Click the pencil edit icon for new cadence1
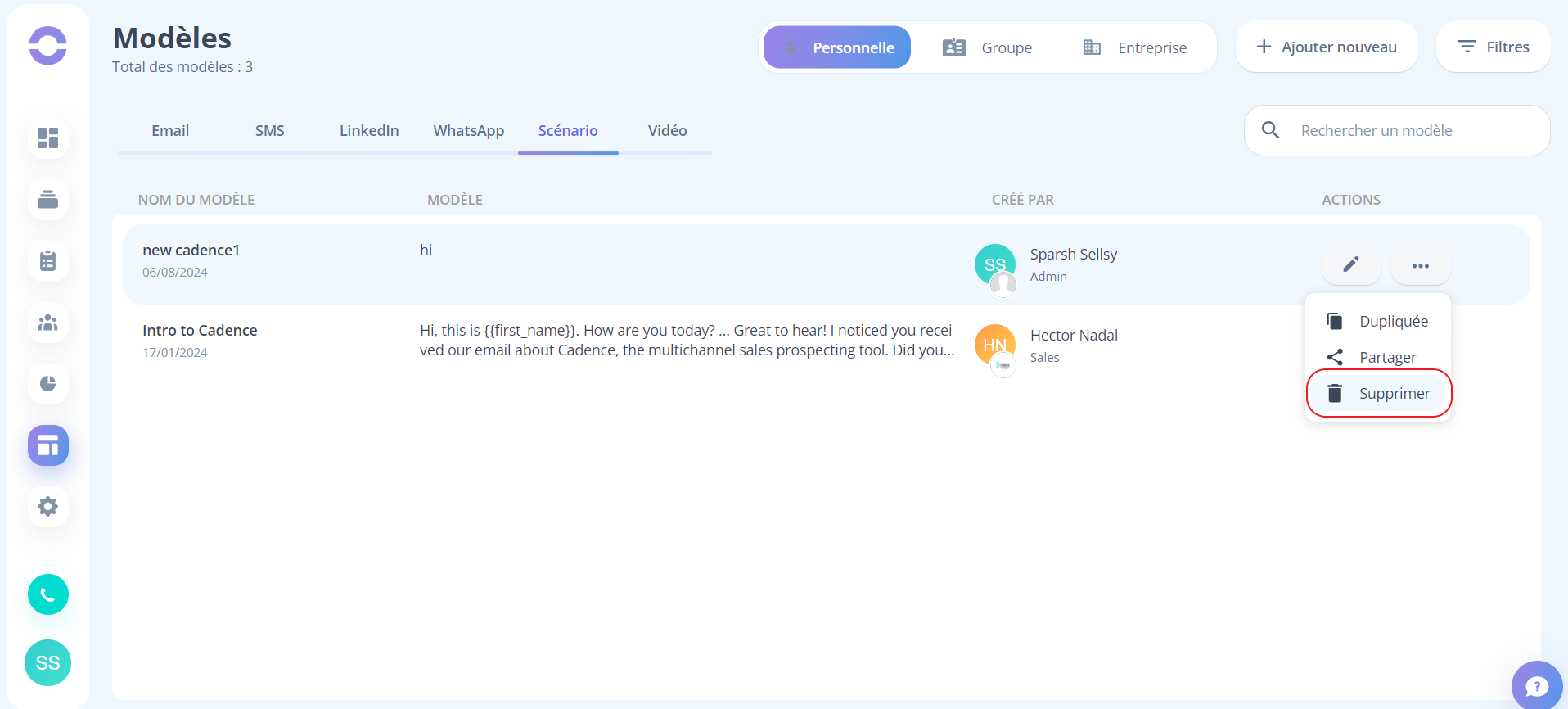Image resolution: width=1568 pixels, height=709 pixels. [1351, 264]
